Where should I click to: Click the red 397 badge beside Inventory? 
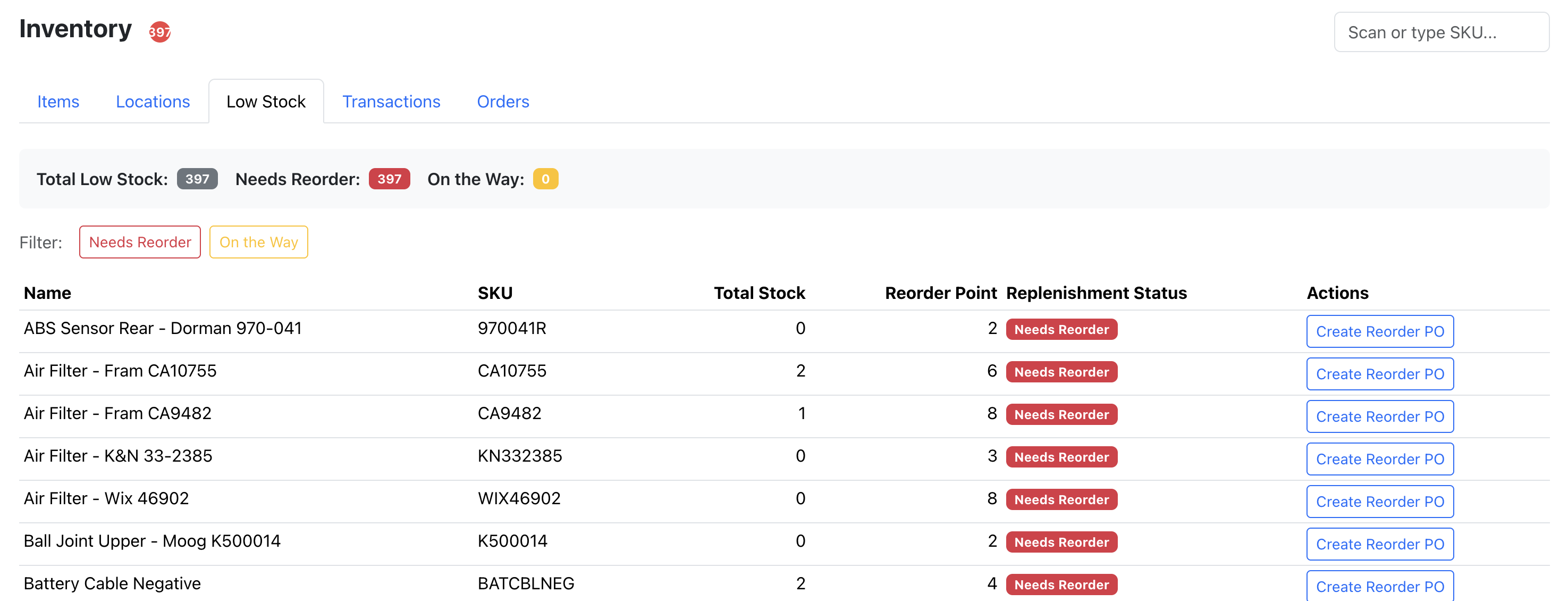159,32
